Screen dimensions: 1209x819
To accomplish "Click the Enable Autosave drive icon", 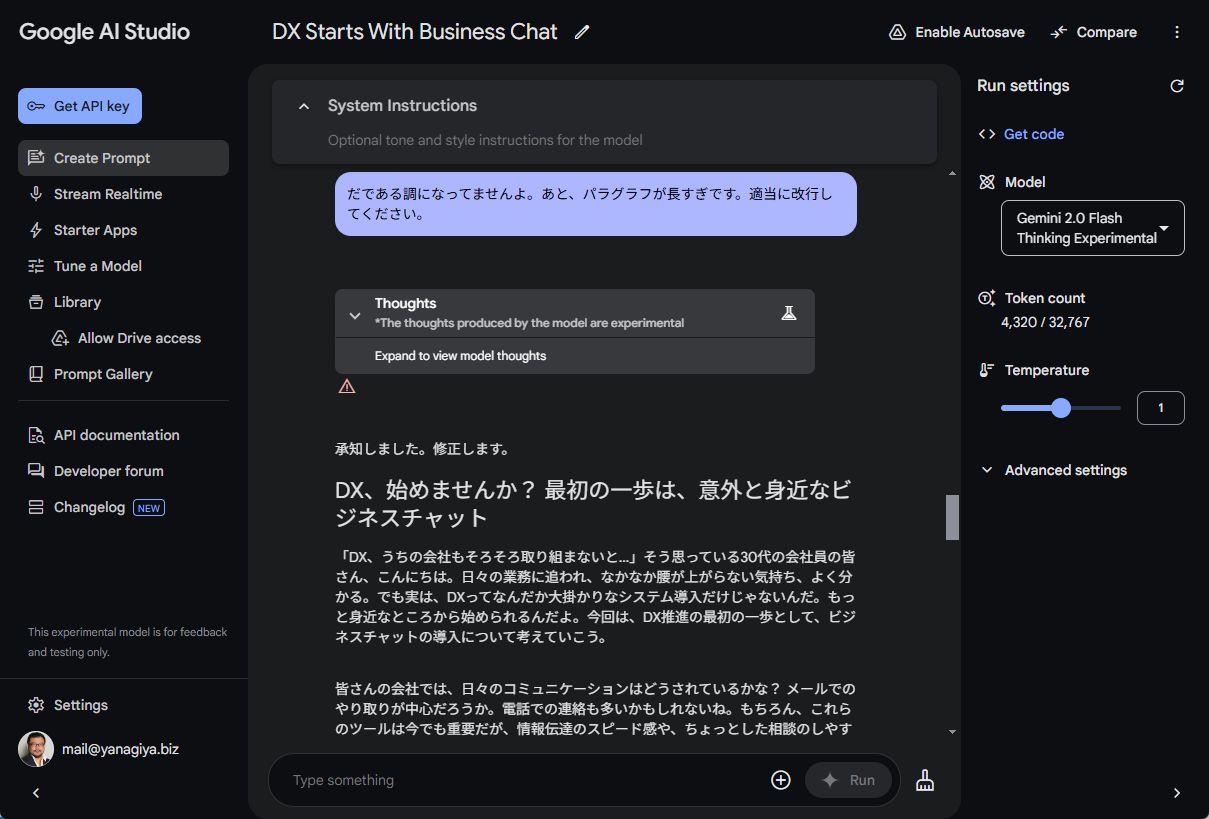I will (897, 32).
